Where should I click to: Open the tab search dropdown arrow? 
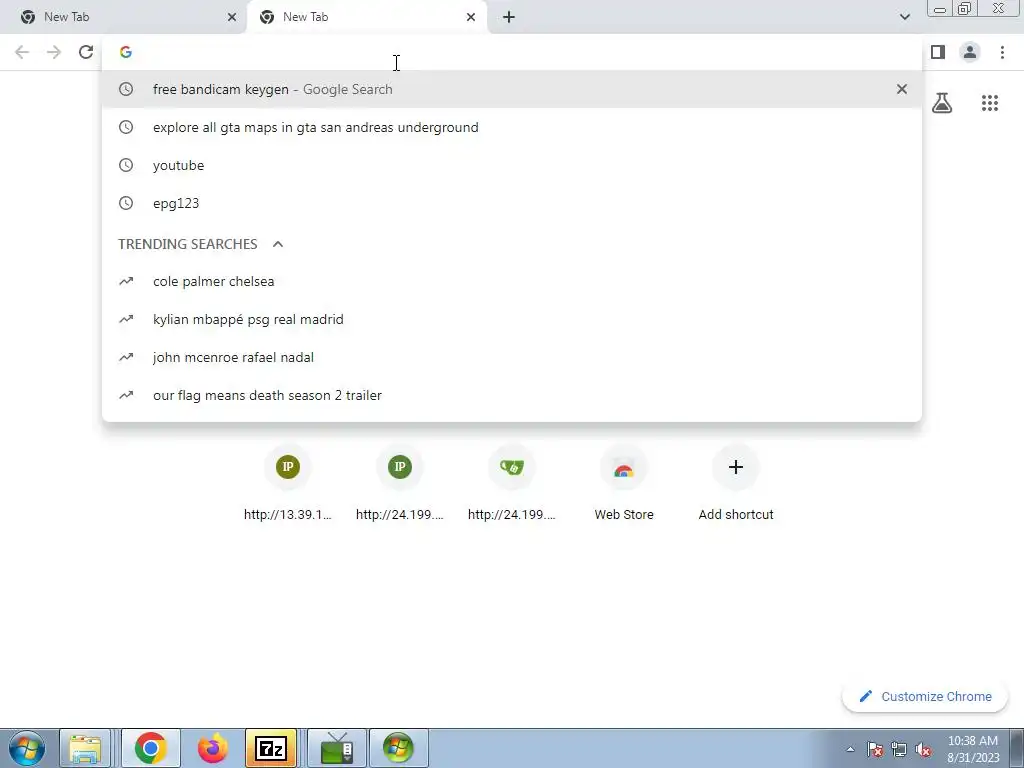click(x=904, y=17)
